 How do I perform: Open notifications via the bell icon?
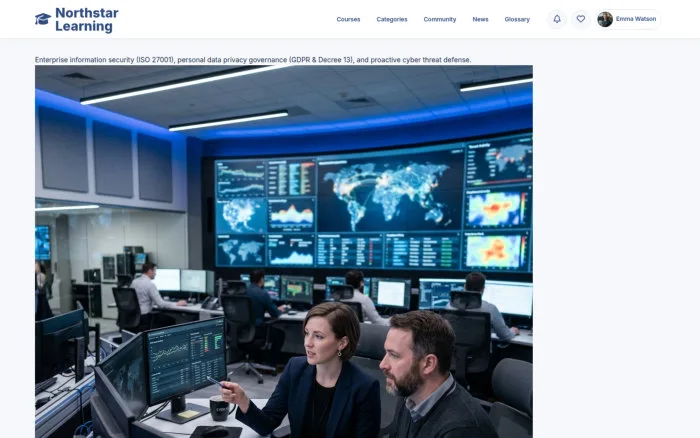[x=557, y=19]
